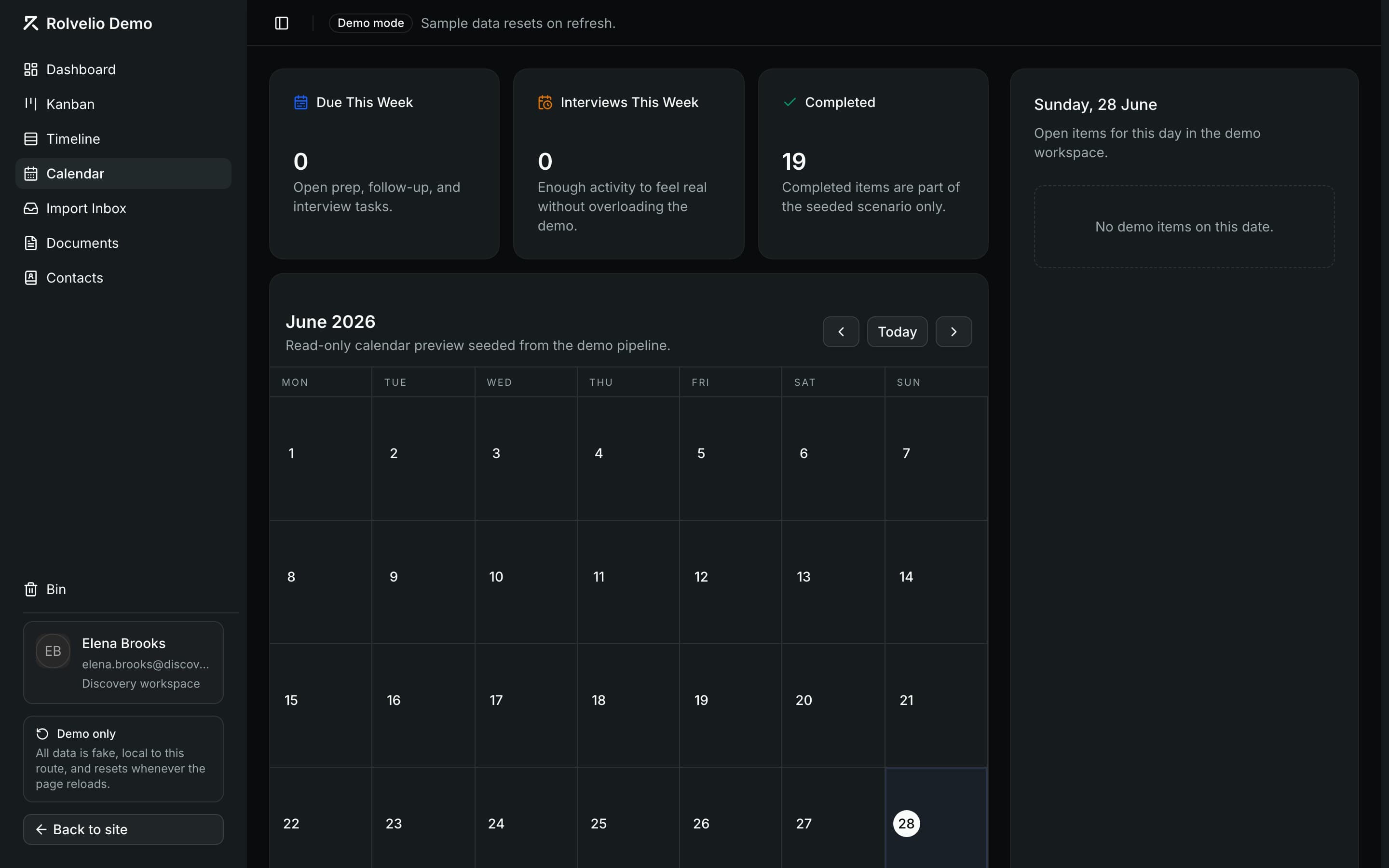Open the Dashboard page
This screenshot has width=1389, height=868.
[x=123, y=69]
